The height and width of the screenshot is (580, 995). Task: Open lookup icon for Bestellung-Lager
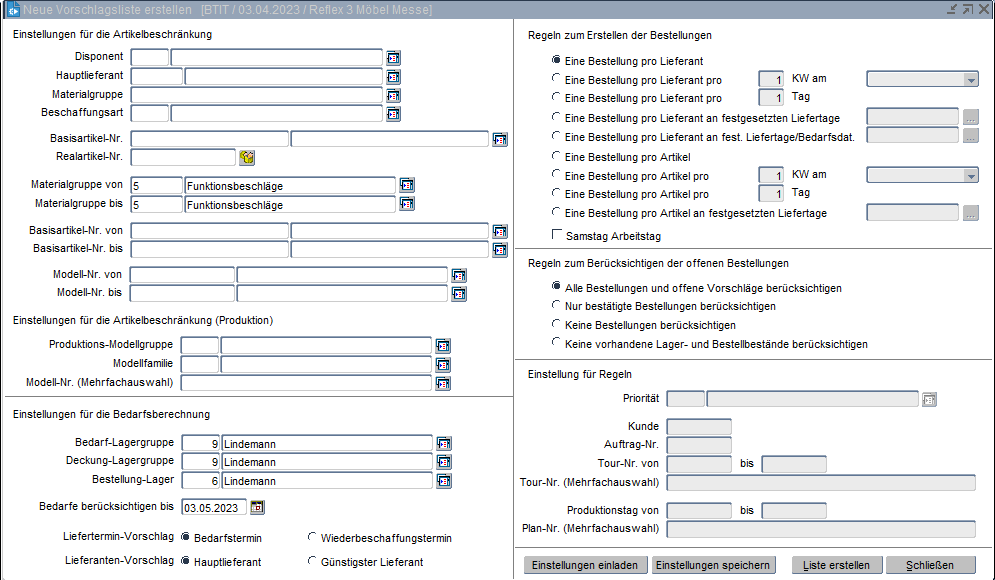pyautogui.click(x=444, y=481)
